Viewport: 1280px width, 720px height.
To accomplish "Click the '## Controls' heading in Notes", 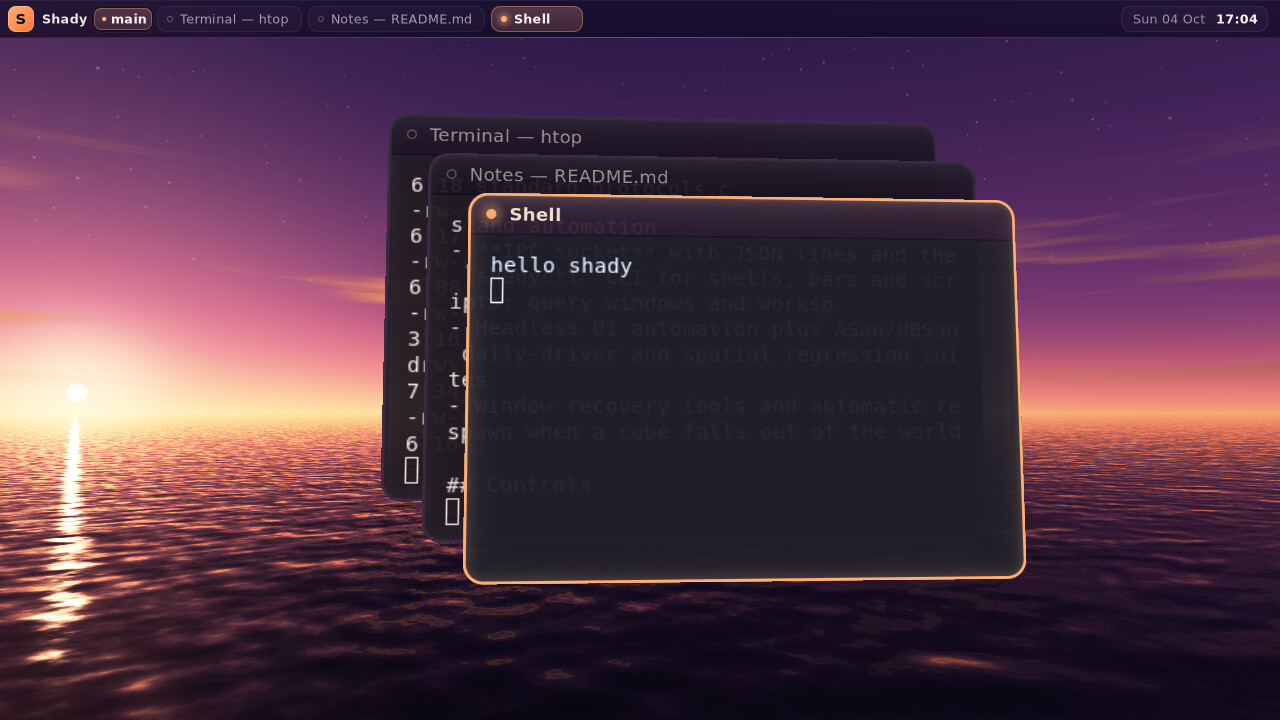I will [x=518, y=485].
